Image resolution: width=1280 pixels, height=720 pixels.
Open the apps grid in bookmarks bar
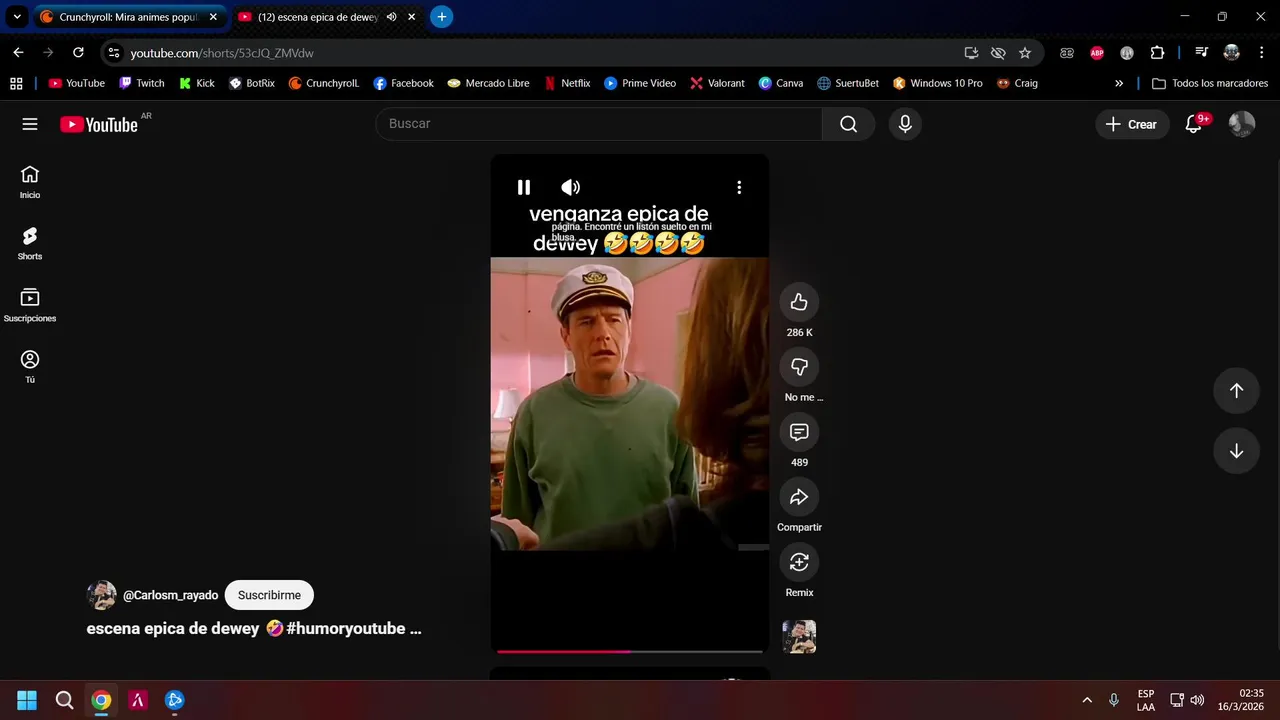pyautogui.click(x=16, y=83)
